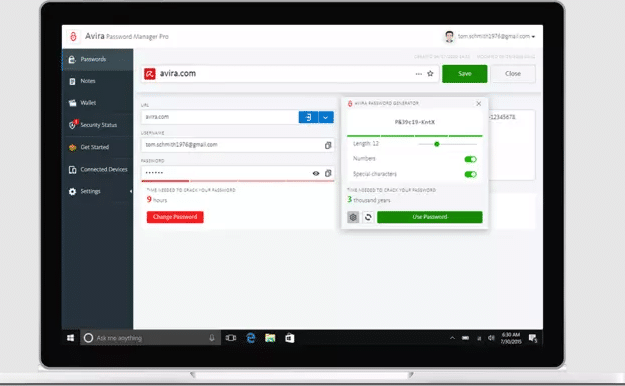Click the green Use Password button
The width and height of the screenshot is (625, 386).
(430, 217)
